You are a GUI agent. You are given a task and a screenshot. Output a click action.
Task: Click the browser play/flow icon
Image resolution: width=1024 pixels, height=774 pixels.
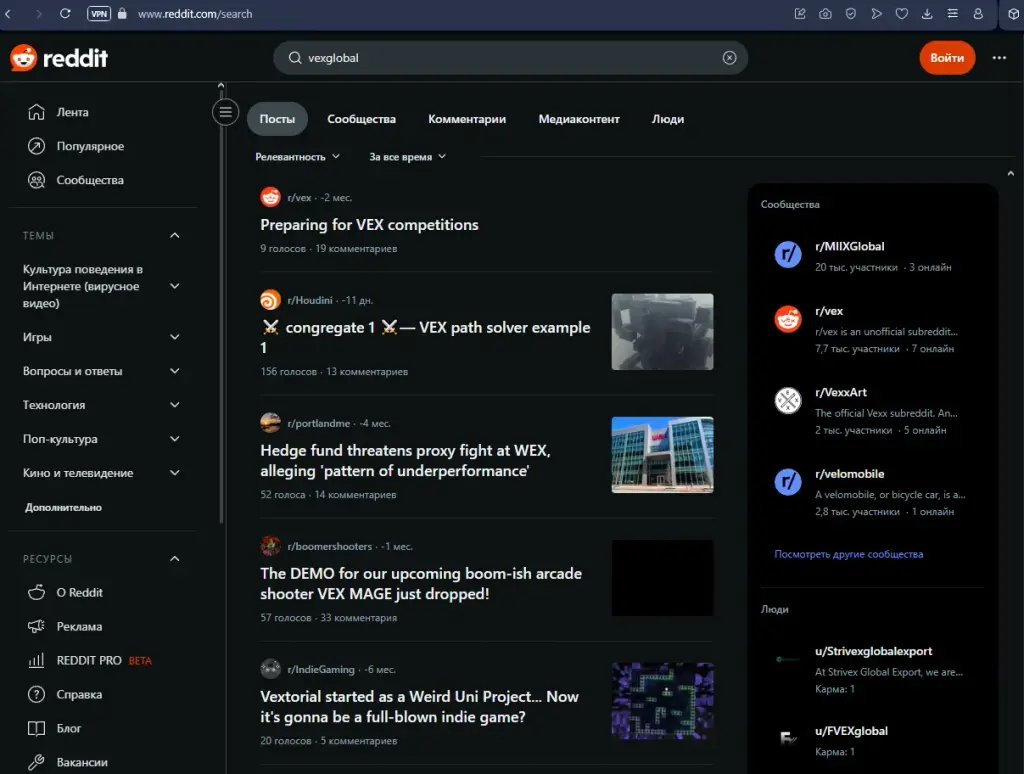(876, 14)
